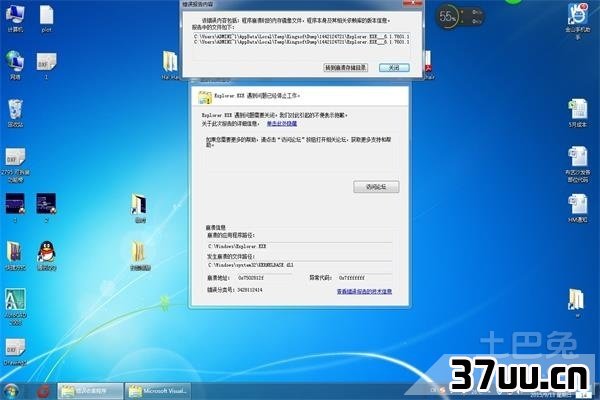Open the folder shortcut above the plain folder
This screenshot has height=400, width=600.
tap(140, 208)
